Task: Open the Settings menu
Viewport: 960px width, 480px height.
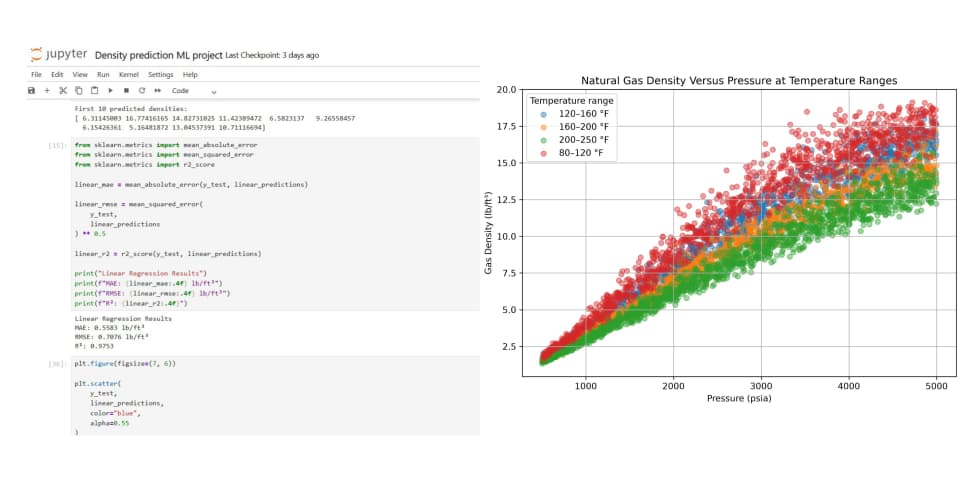Action: [160, 75]
